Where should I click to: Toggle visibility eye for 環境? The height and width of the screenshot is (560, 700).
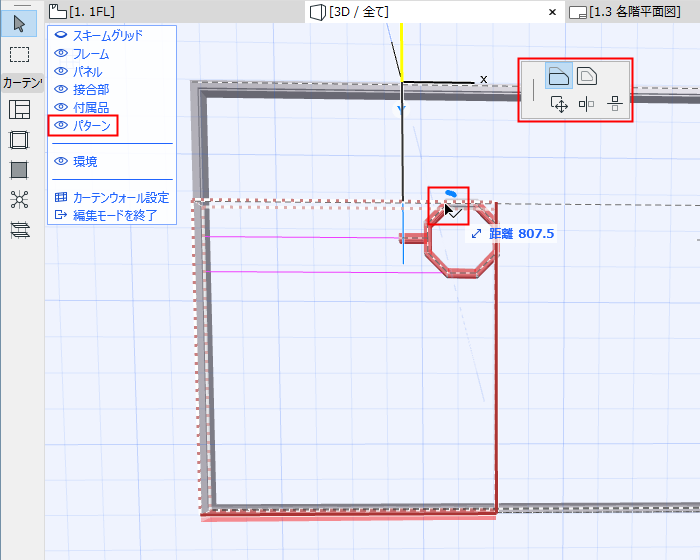[61, 161]
